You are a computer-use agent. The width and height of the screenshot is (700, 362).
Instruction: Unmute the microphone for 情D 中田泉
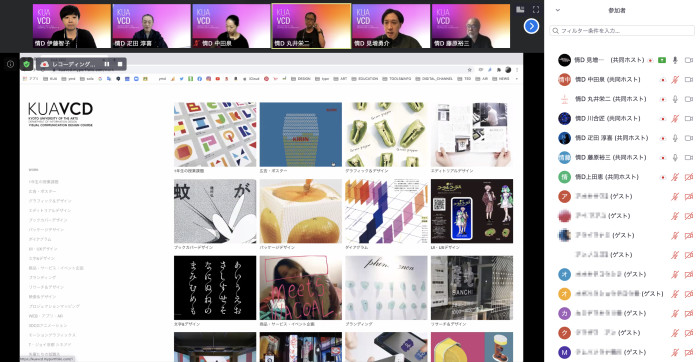[675, 79]
